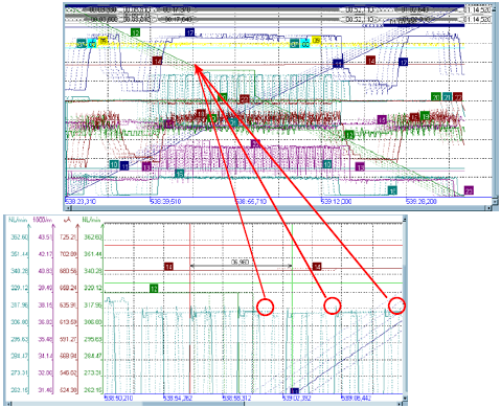This screenshot has height=407, width=500.
Task: Click the navy 11 tag on upper chart's red line
Action: click(338, 63)
